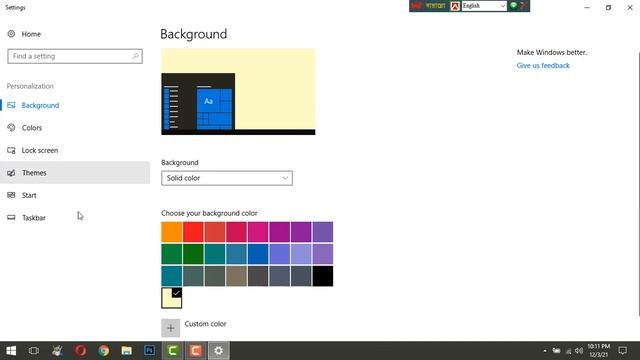
Task: Open the Give us feedback link
Action: tap(543, 66)
